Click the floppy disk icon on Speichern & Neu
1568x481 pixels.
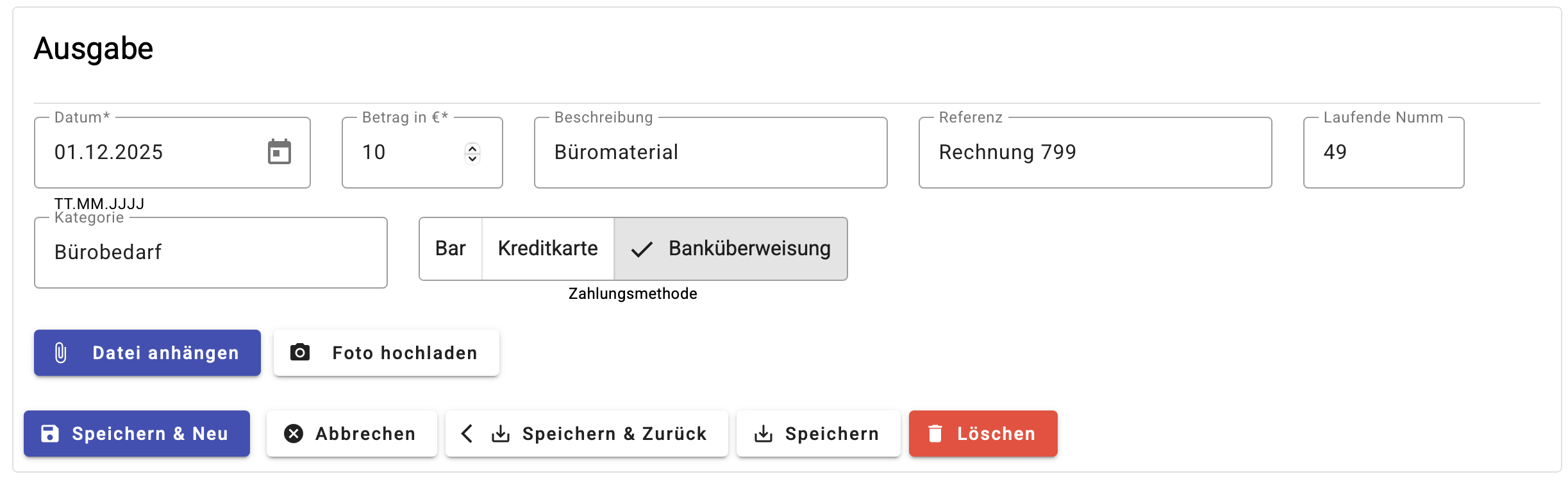point(50,434)
